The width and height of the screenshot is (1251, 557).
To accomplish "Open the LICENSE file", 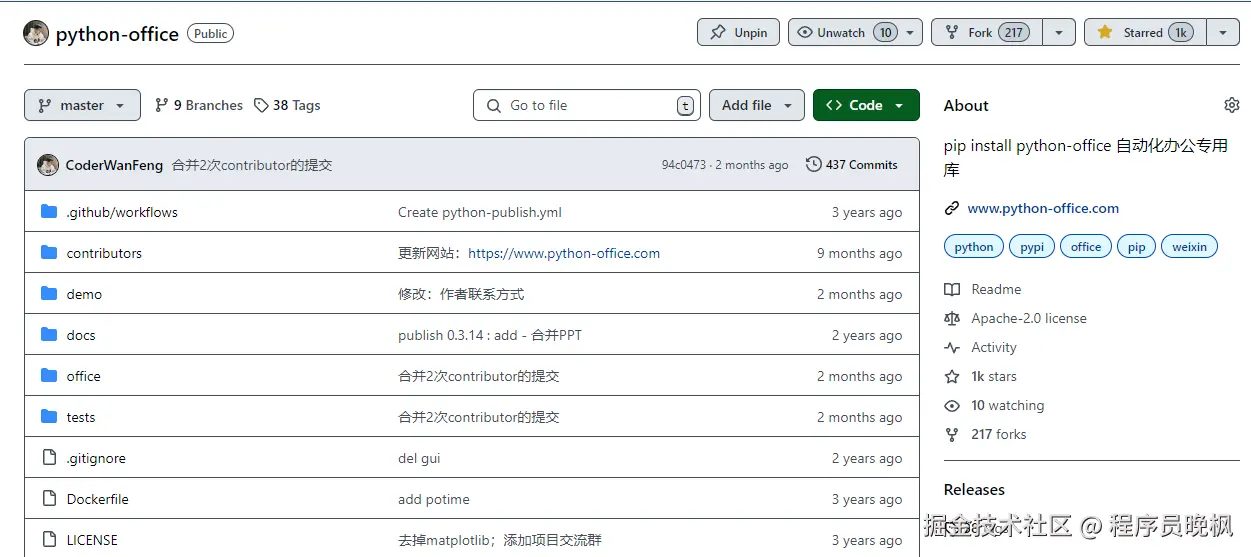I will pos(92,540).
